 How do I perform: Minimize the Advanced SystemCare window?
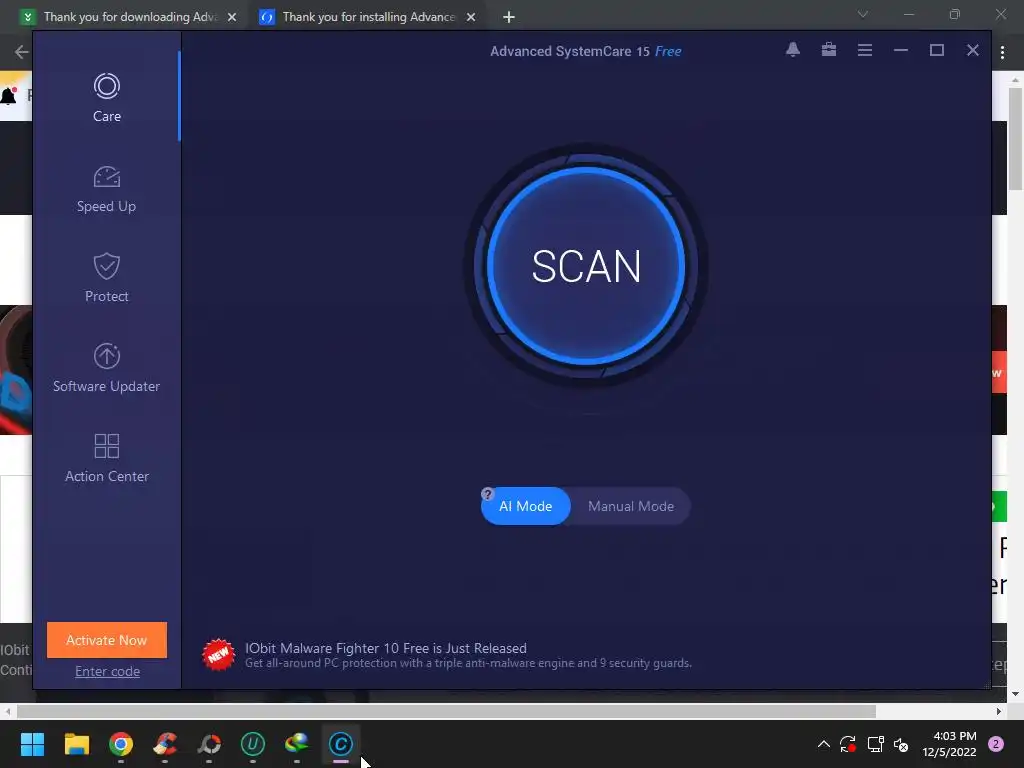(x=901, y=50)
